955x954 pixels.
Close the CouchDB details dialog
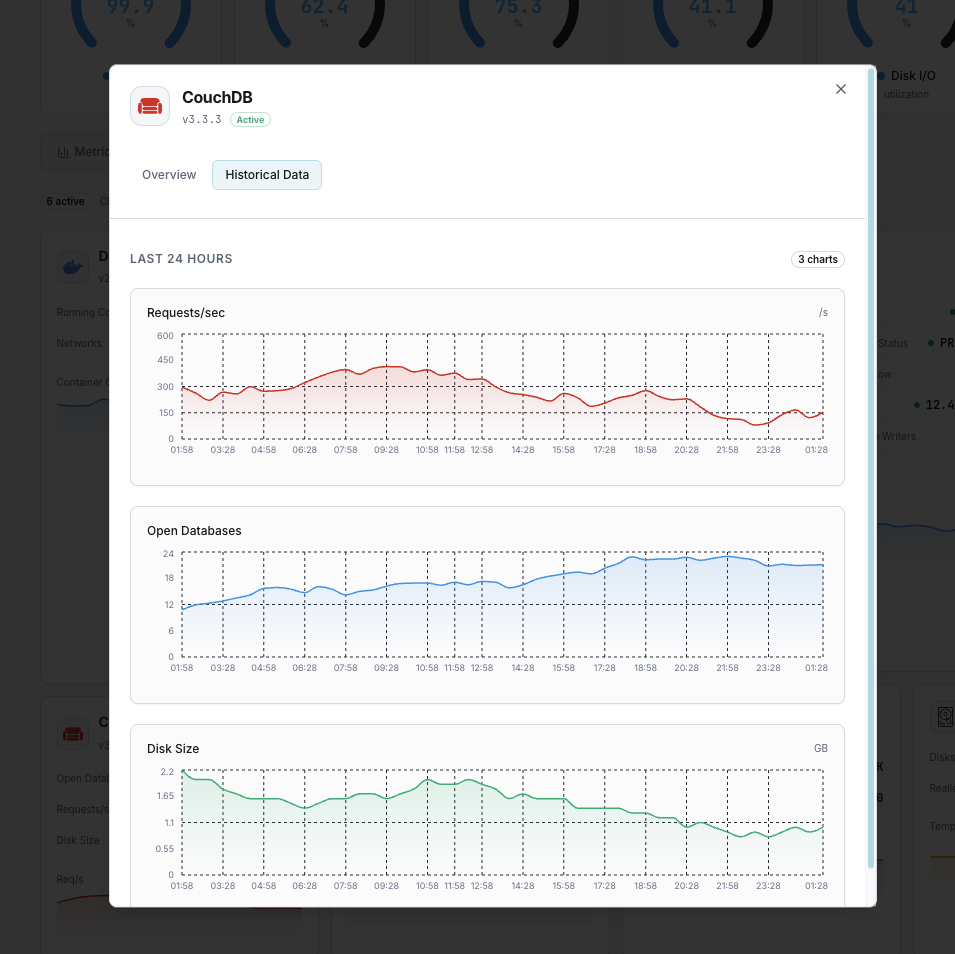click(840, 89)
